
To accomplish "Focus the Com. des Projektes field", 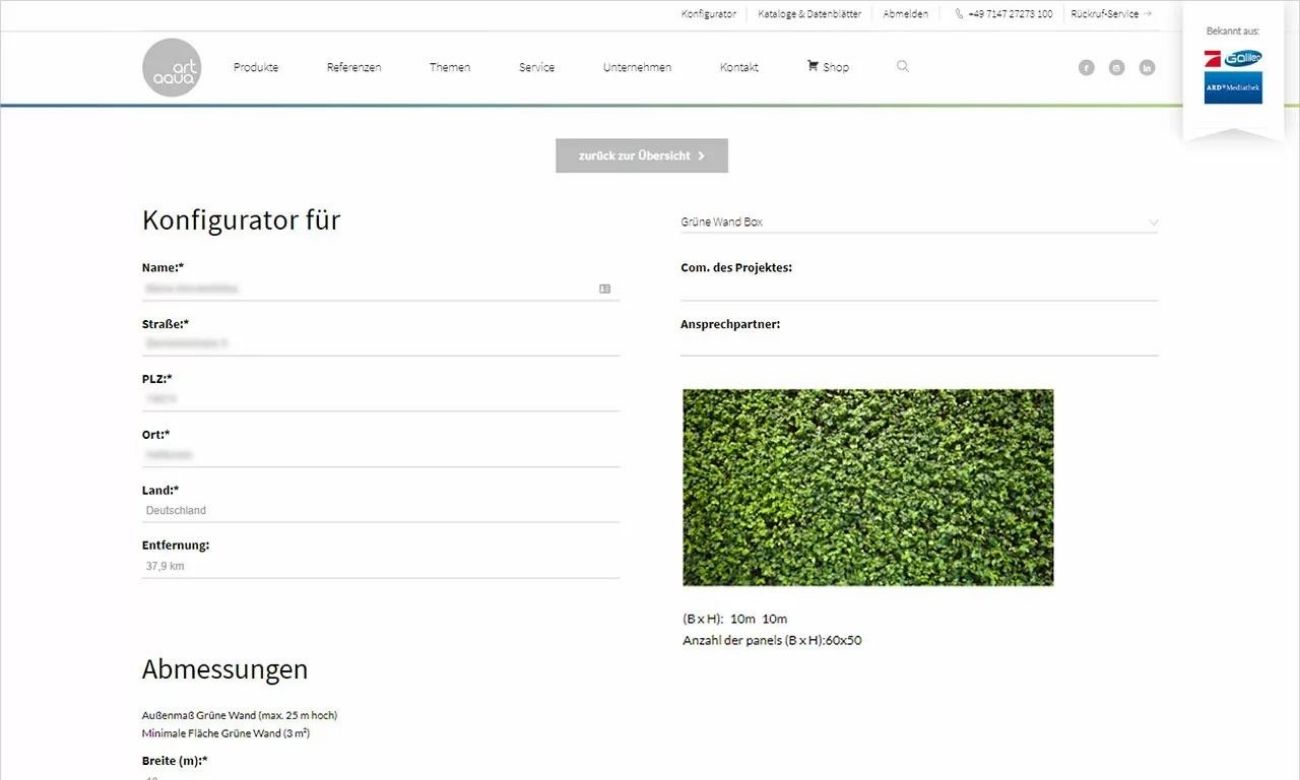I will 918,288.
